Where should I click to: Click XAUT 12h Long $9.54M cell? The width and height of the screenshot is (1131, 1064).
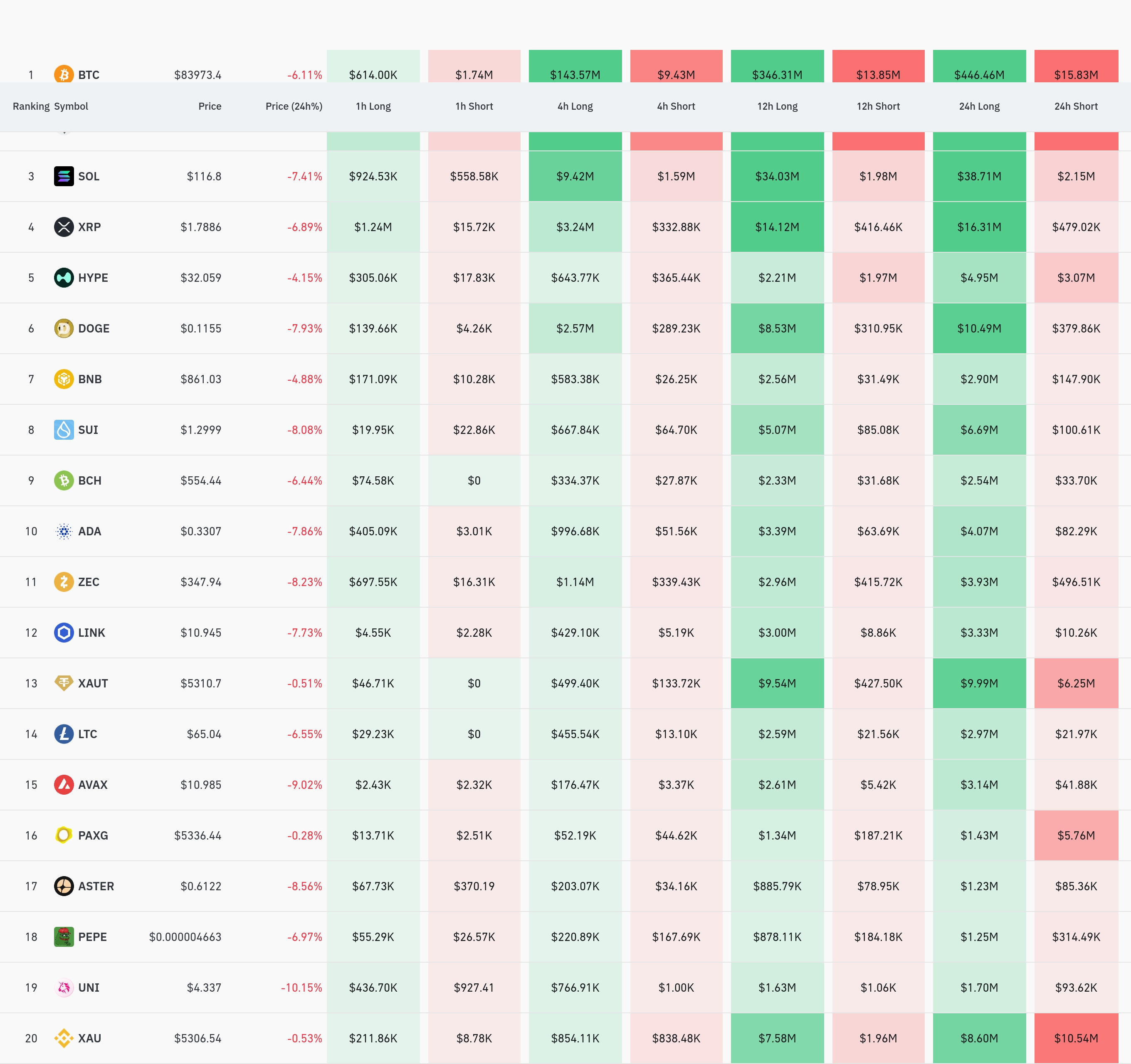pyautogui.click(x=777, y=683)
